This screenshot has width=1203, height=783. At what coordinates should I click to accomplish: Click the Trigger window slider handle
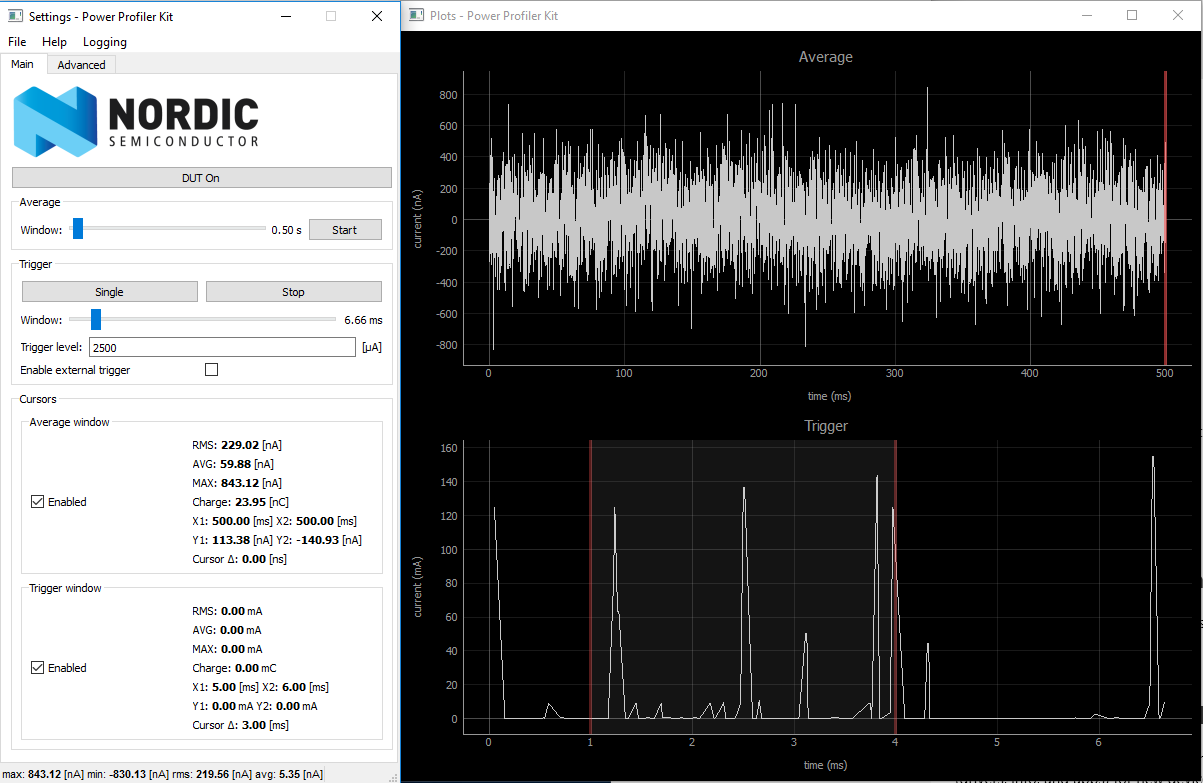[x=96, y=319]
